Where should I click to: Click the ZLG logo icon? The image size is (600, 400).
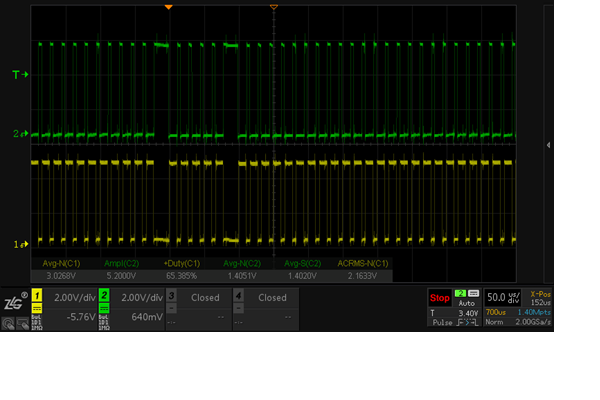pos(15,301)
